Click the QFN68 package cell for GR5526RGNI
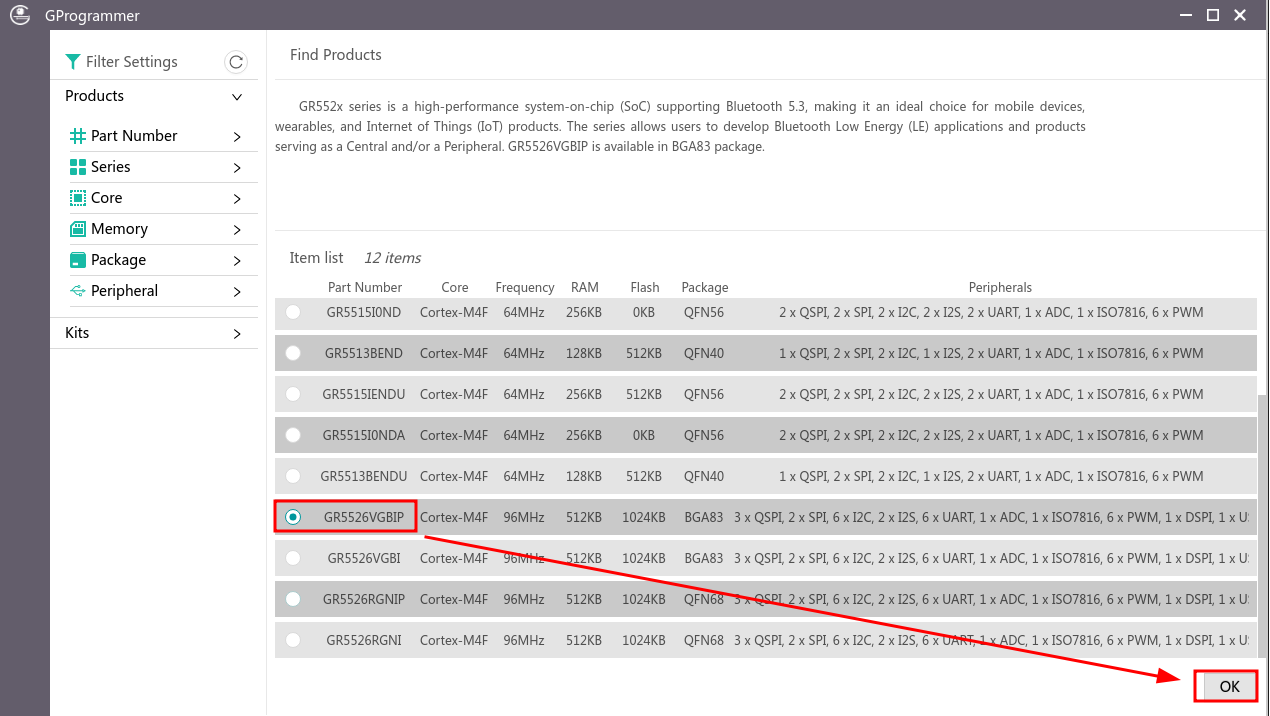Viewport: 1270px width, 716px height. 704,640
